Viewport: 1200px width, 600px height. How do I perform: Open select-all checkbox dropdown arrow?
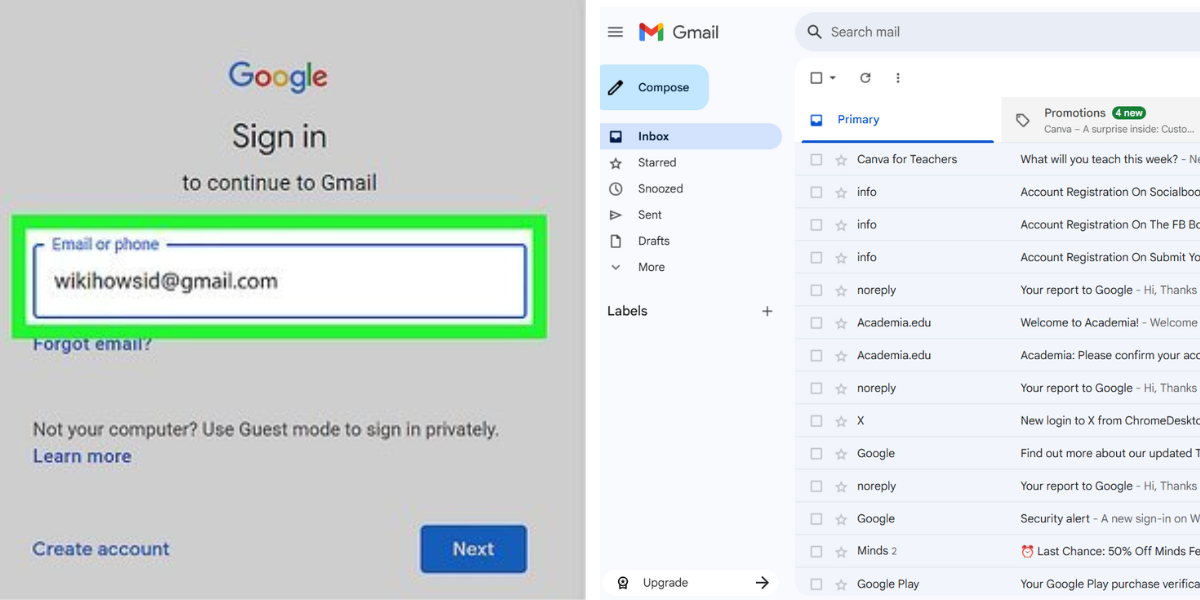(832, 78)
